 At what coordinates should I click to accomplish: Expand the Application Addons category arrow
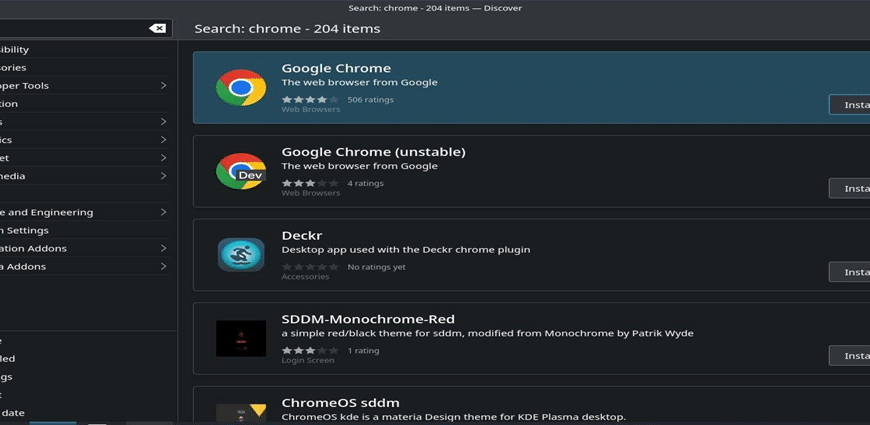tap(163, 249)
